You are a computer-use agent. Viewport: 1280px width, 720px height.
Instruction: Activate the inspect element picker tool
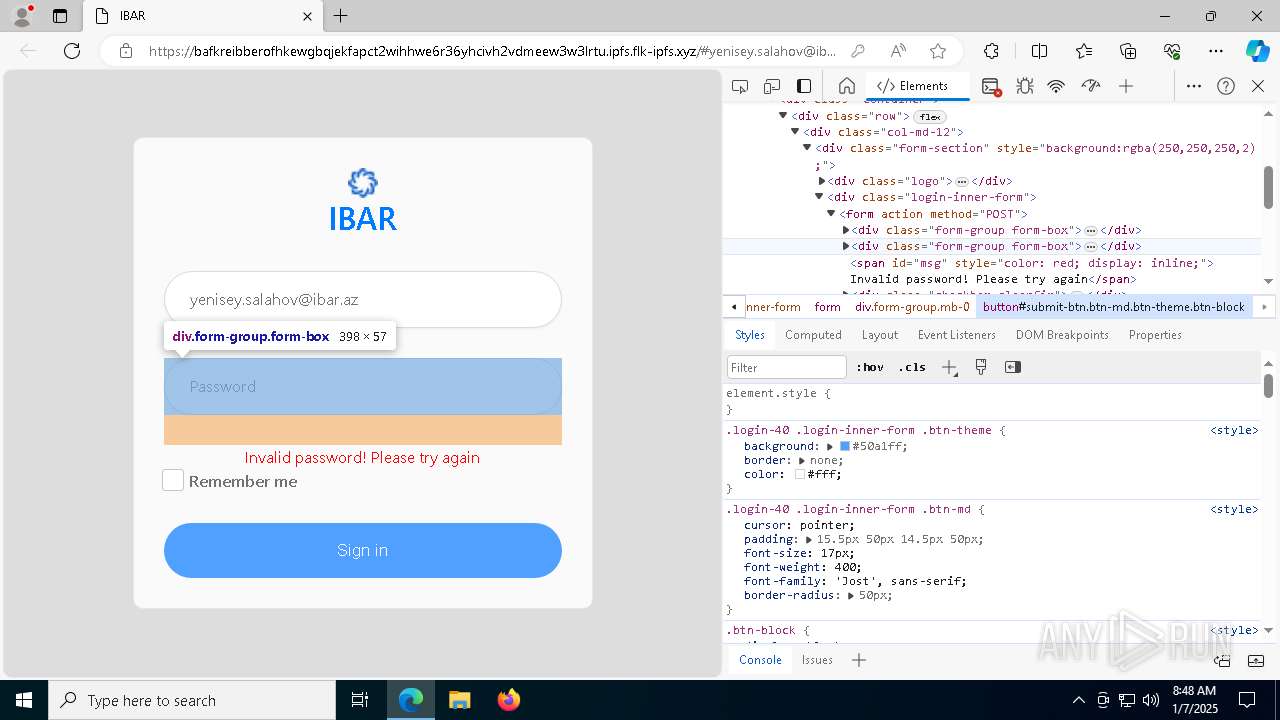coord(740,86)
